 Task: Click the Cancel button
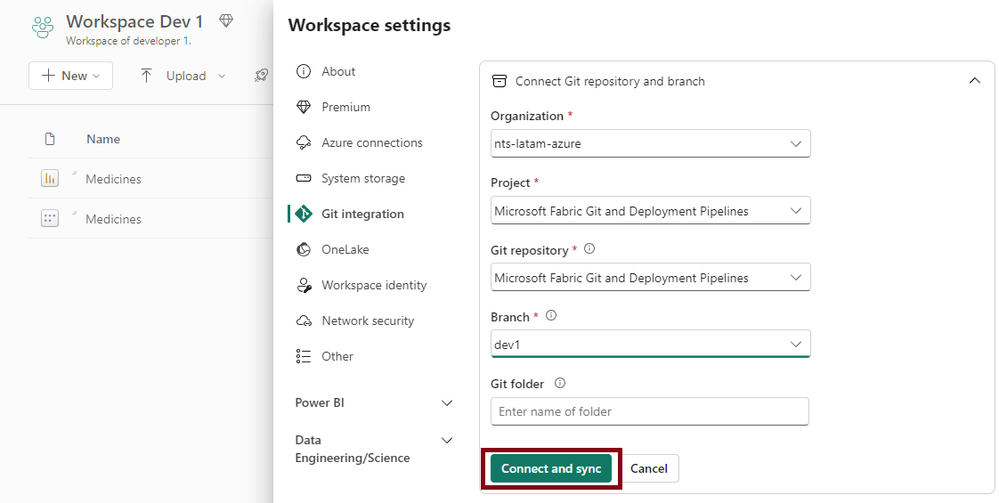(x=649, y=469)
